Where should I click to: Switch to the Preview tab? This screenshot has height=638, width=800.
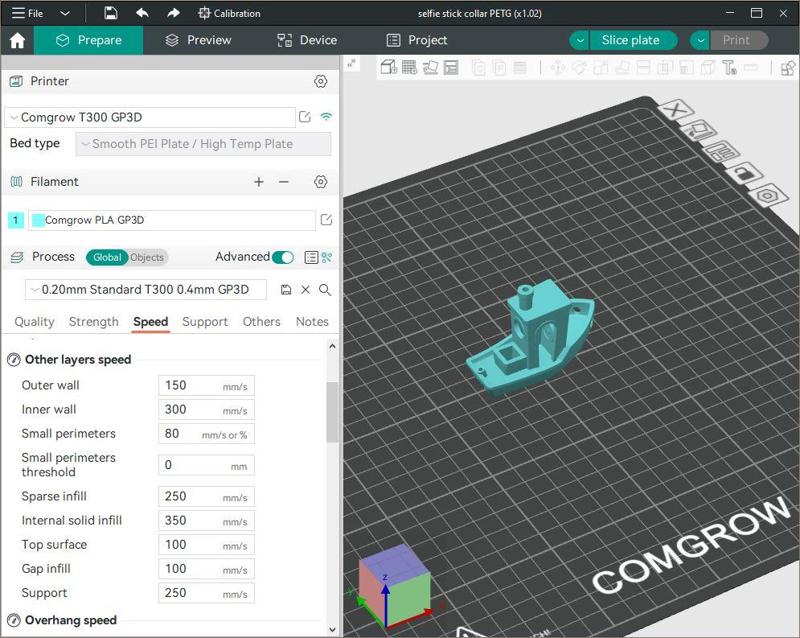coord(198,40)
